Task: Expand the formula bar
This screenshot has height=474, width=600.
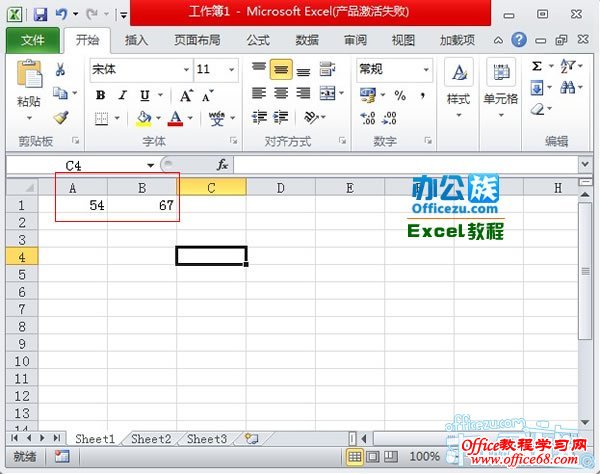Action: coord(585,165)
